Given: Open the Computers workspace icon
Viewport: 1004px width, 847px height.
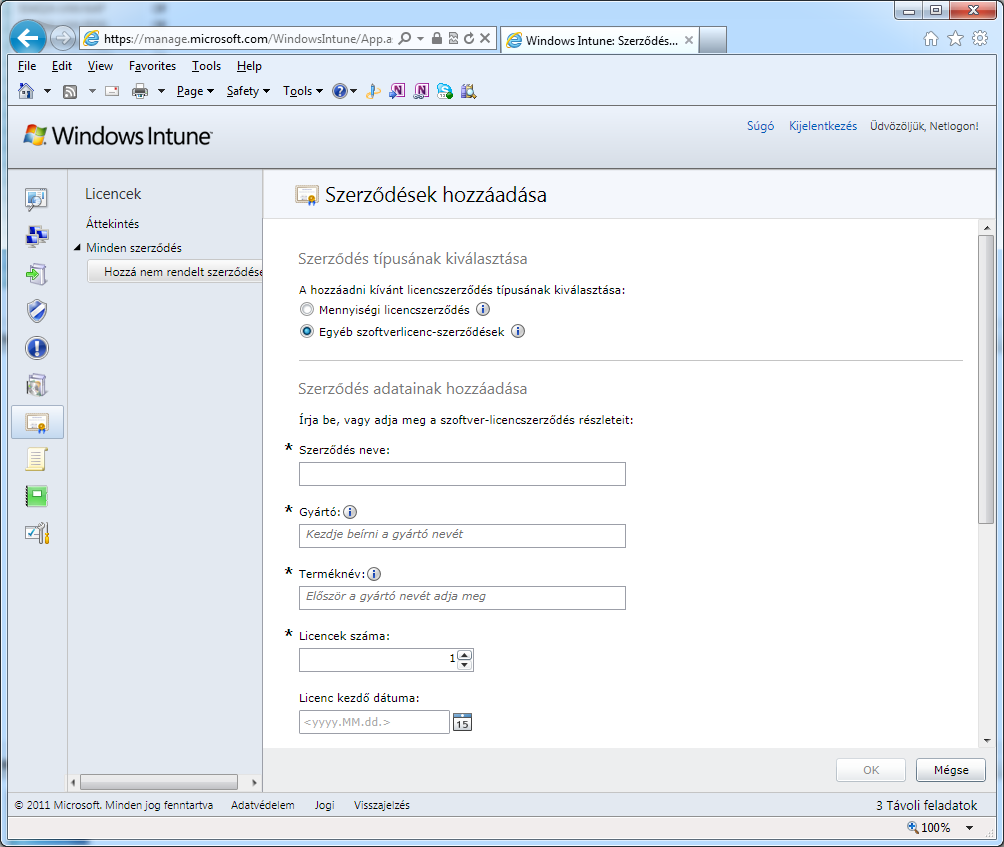Looking at the screenshot, I should click(x=36, y=236).
